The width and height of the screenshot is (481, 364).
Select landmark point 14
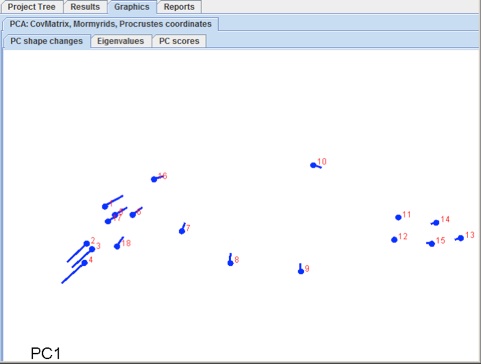[x=436, y=223]
